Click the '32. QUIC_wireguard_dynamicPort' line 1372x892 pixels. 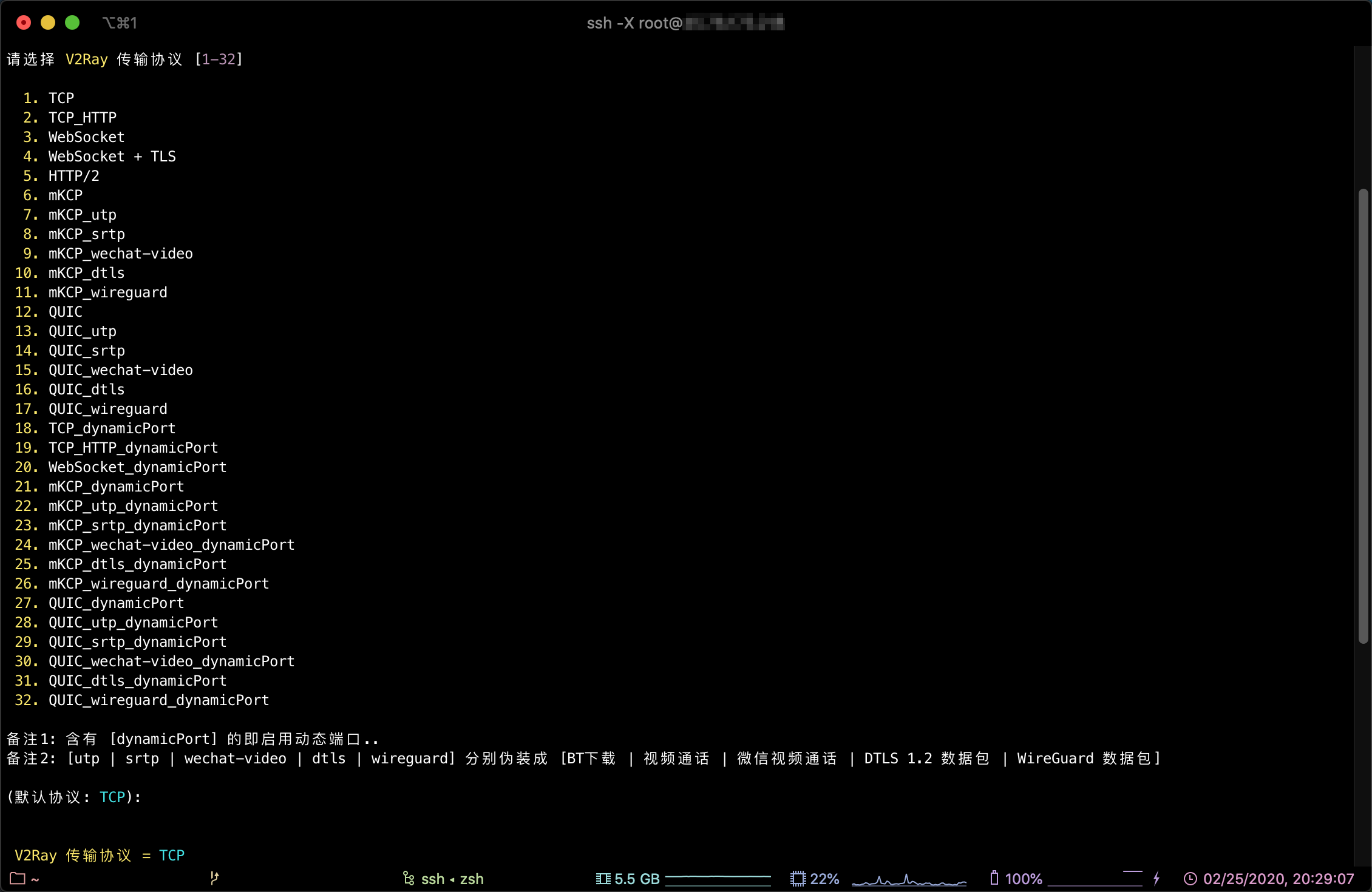(142, 700)
